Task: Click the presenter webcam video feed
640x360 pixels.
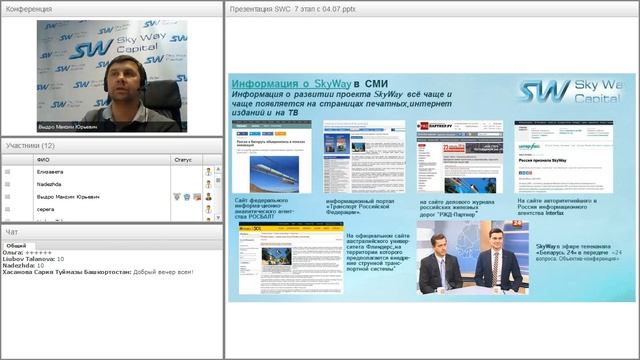Action: pos(112,76)
